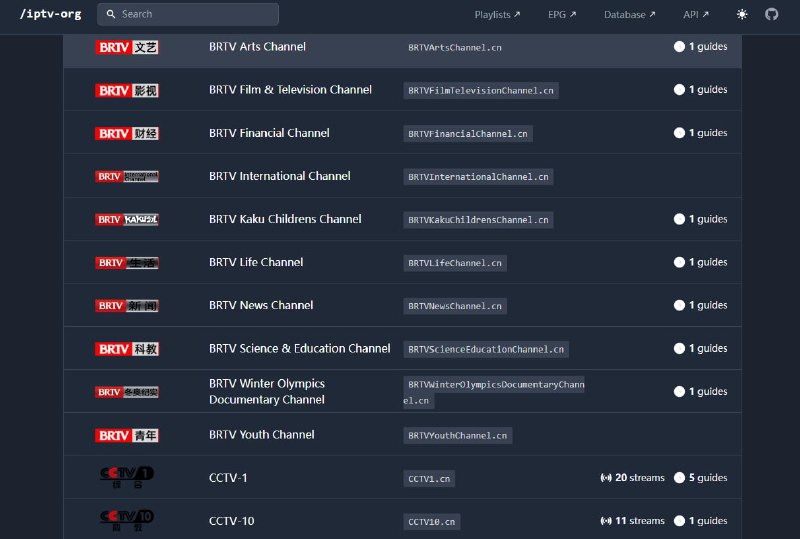Copy the BRTVLifeChannel.cn ID

(x=455, y=263)
